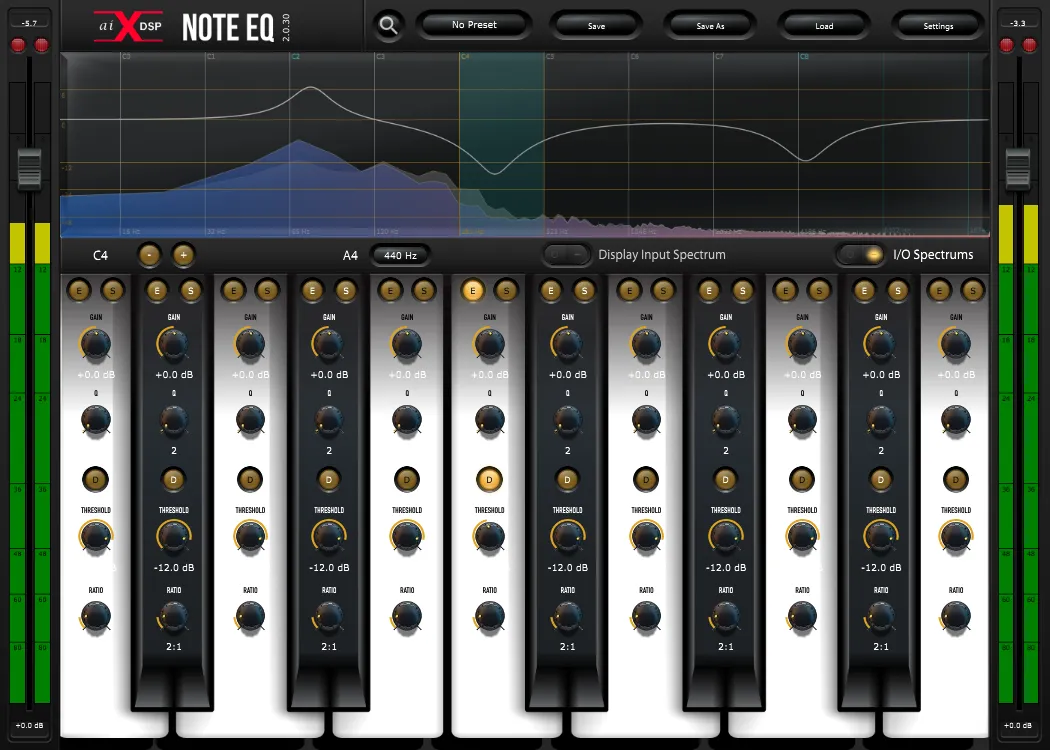Image resolution: width=1050 pixels, height=750 pixels.
Task: Disable the lit E button on the F key
Action: click(473, 291)
